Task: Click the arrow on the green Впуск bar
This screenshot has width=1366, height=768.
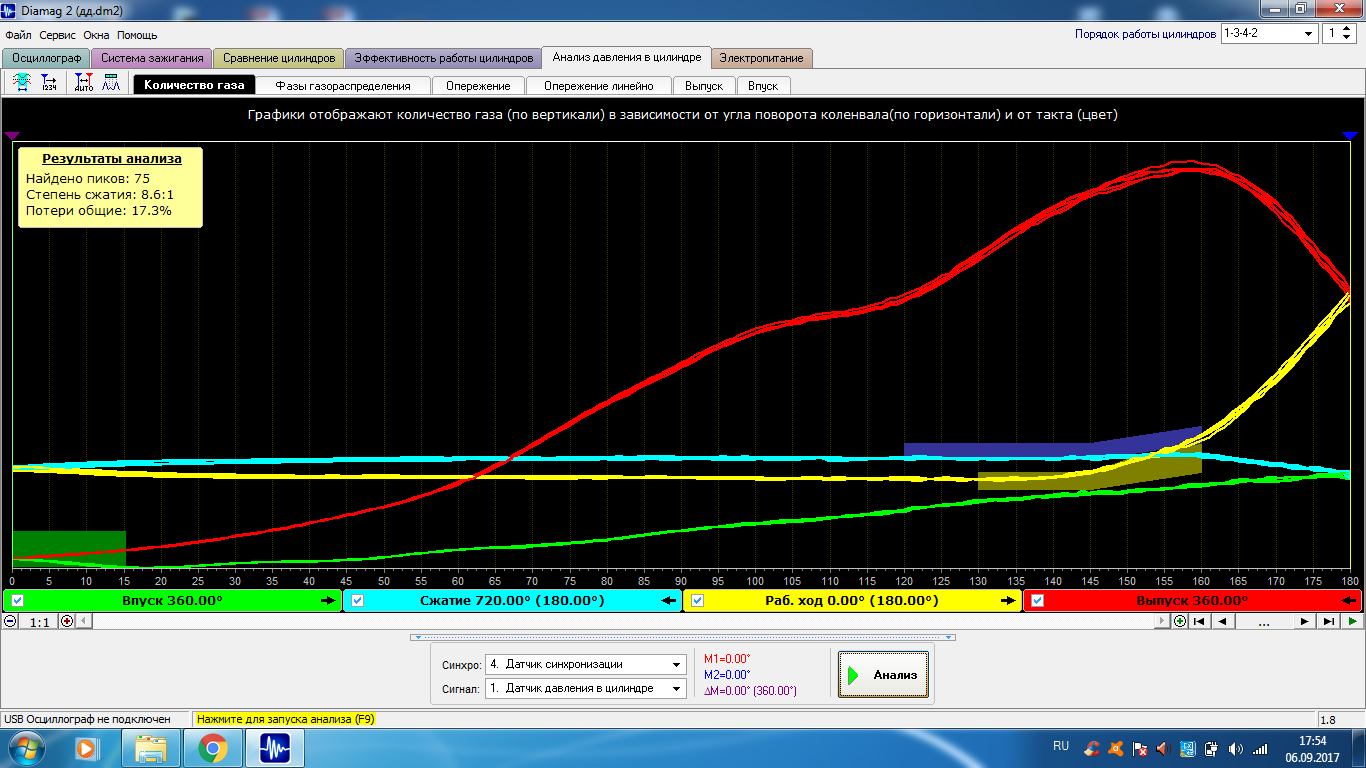Action: click(x=327, y=601)
